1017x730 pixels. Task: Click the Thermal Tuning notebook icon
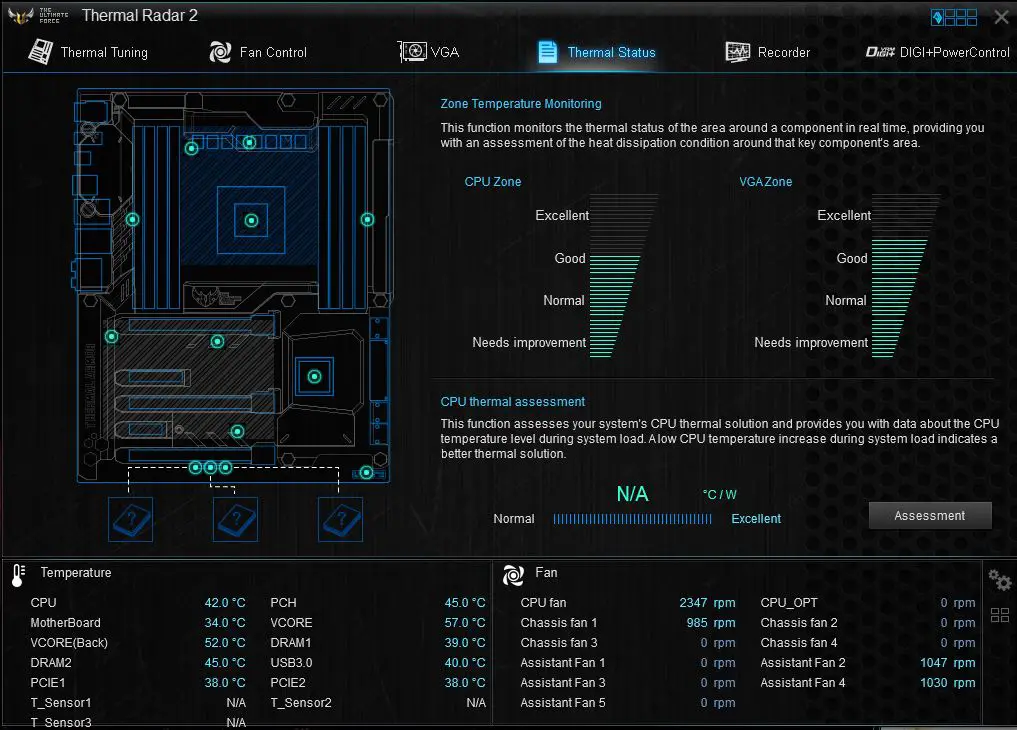tap(40, 52)
